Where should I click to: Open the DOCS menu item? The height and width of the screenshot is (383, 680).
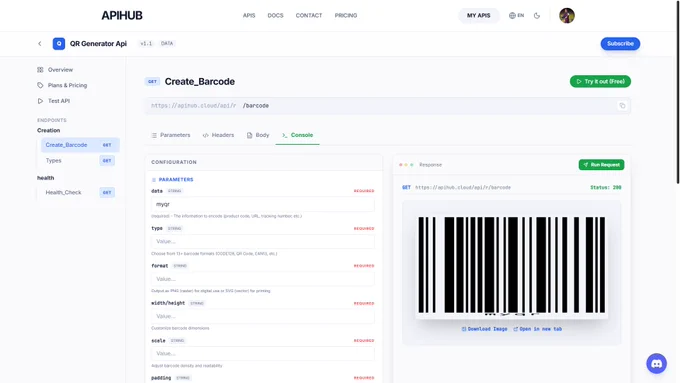[275, 16]
